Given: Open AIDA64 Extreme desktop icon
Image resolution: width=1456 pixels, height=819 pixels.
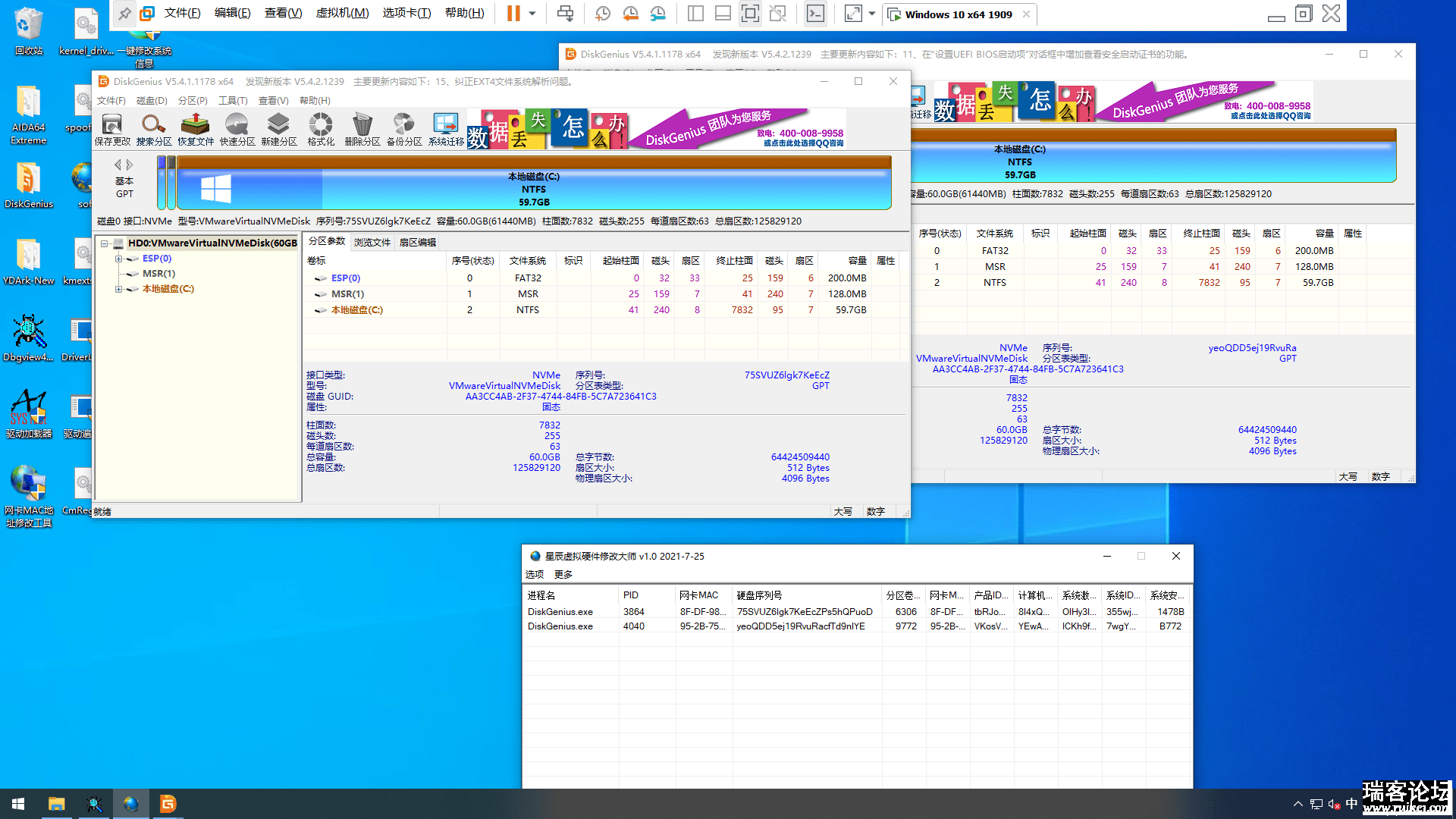Looking at the screenshot, I should (x=29, y=114).
